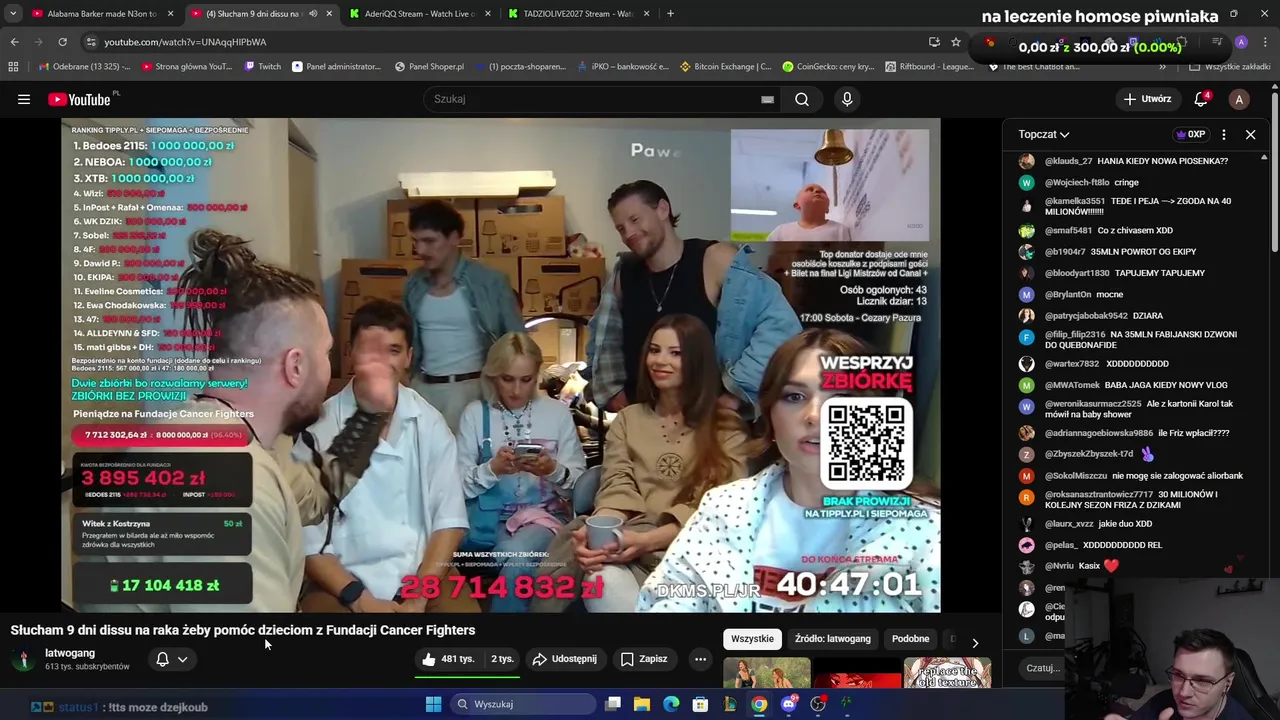Click the Utwórz create button
The width and height of the screenshot is (1280, 720).
click(1147, 99)
